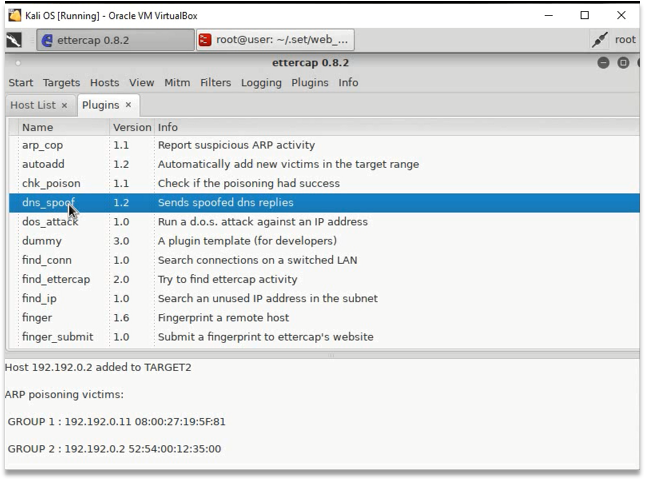Click the Info column header
This screenshot has width=646, height=479.
pos(397,127)
